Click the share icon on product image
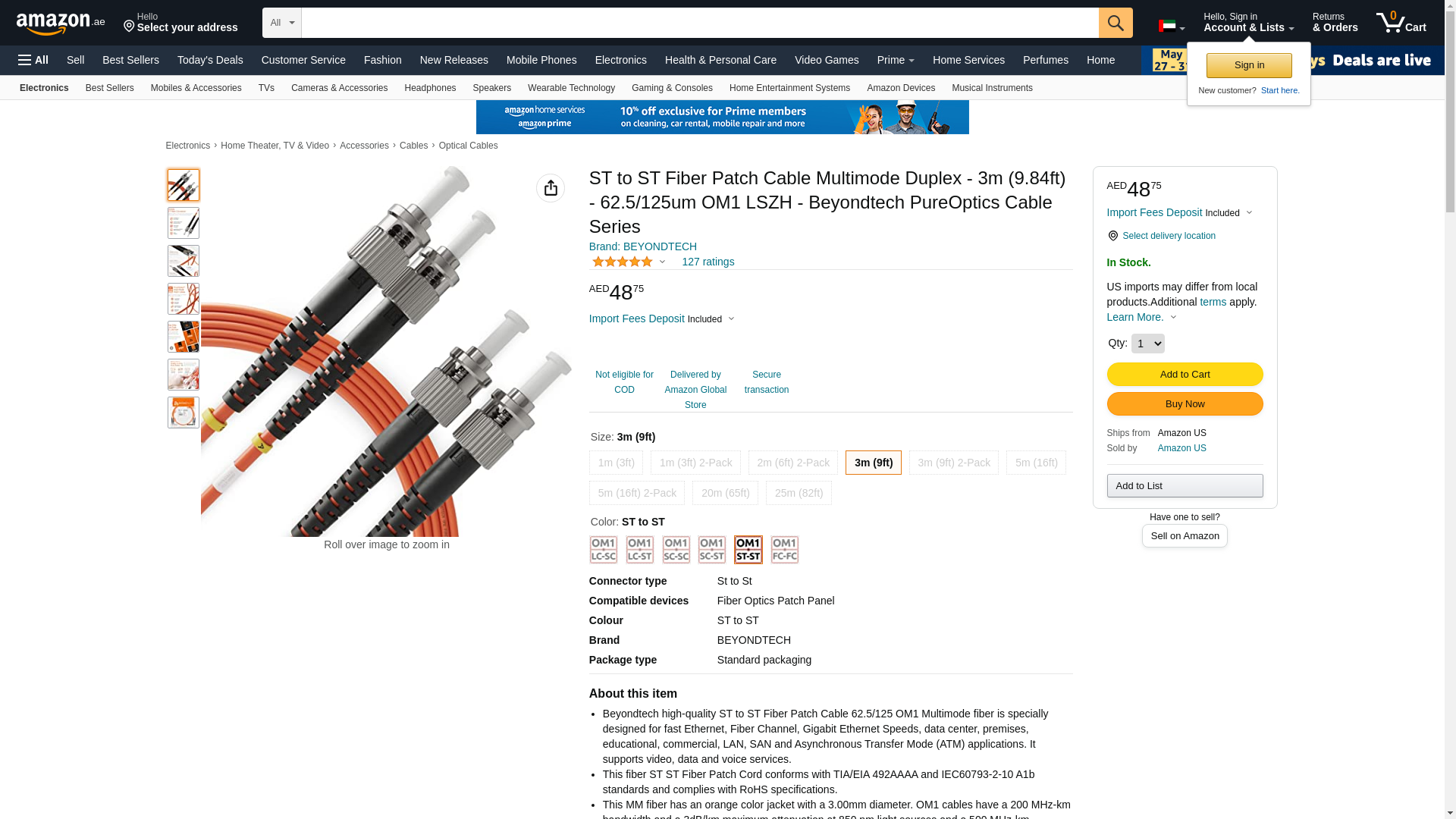The image size is (1456, 819). click(551, 188)
